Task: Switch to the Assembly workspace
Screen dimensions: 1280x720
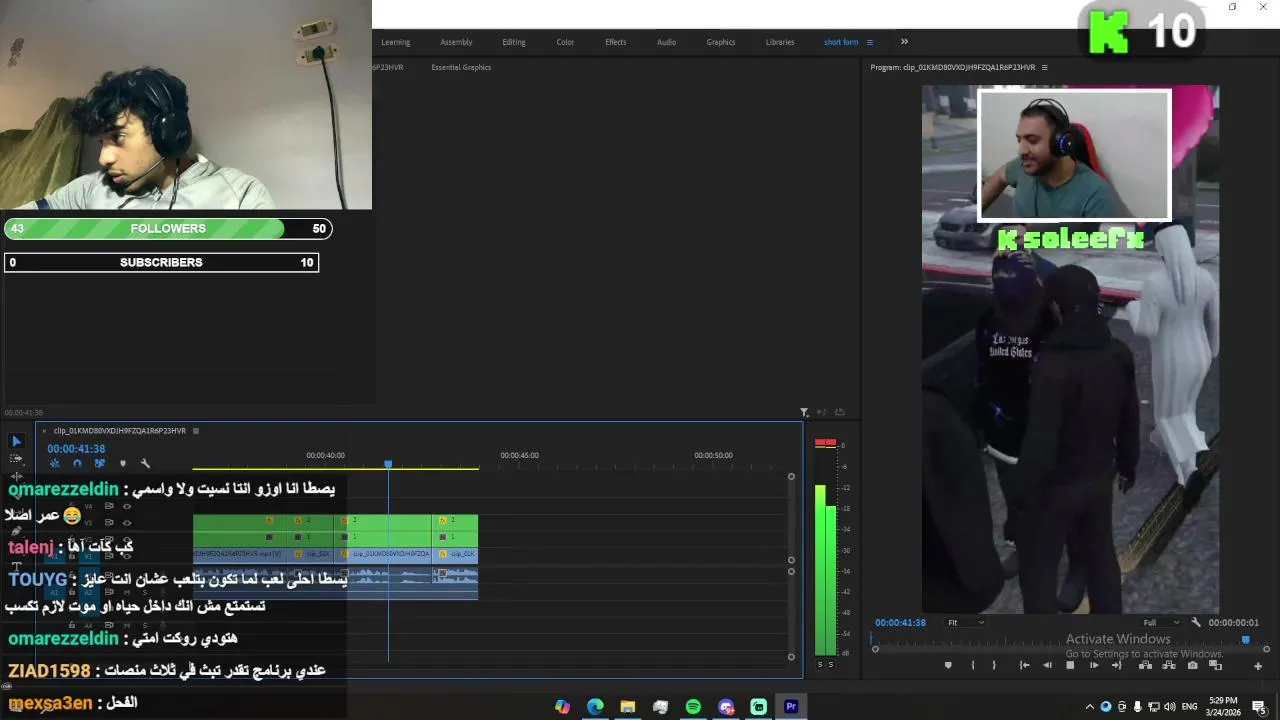Action: click(x=456, y=42)
